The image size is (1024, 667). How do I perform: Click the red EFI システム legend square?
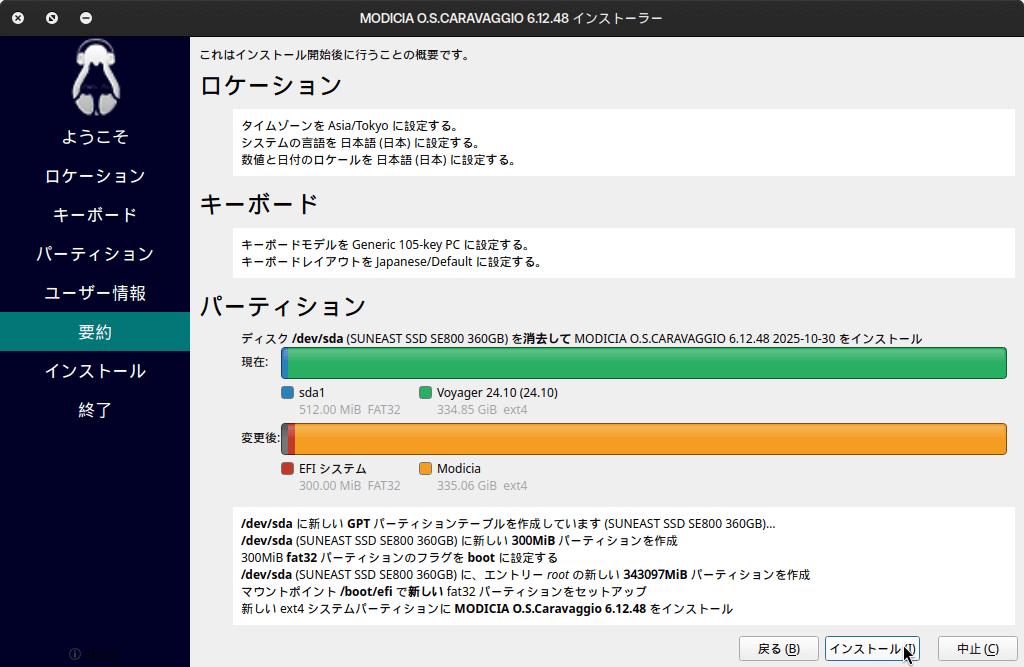(x=287, y=469)
